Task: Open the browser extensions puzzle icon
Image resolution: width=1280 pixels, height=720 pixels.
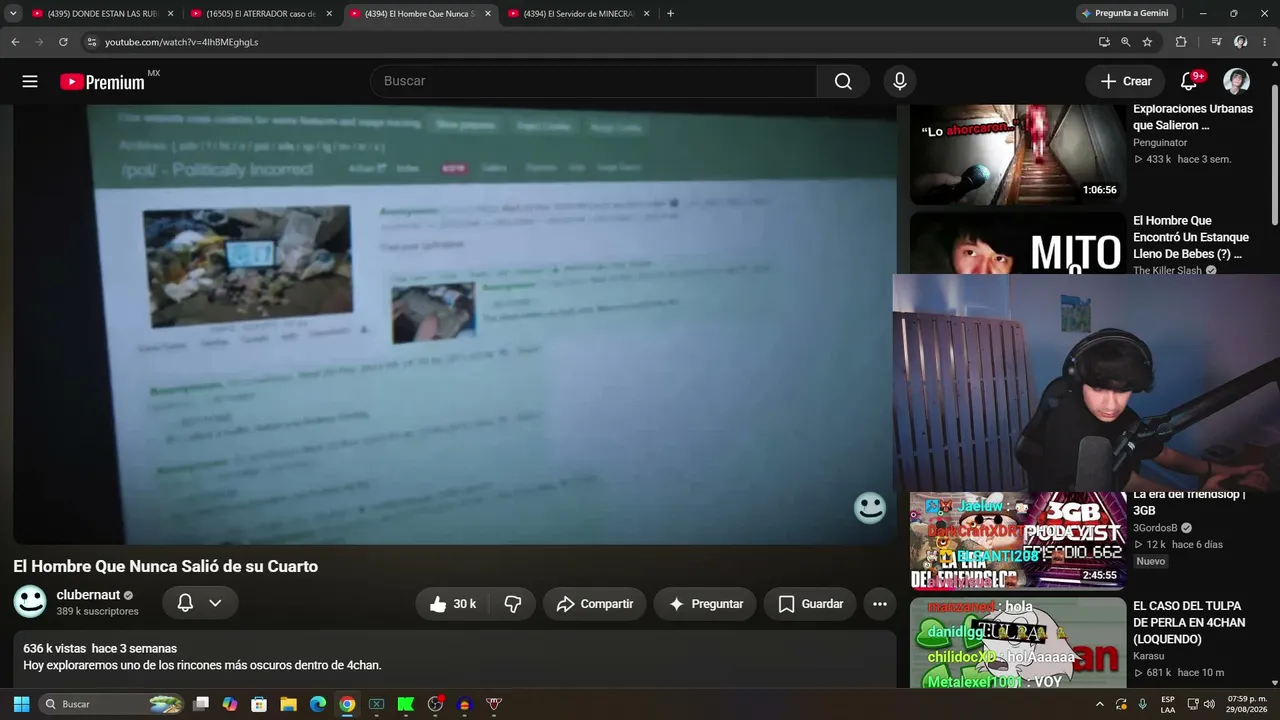Action: pyautogui.click(x=1181, y=42)
